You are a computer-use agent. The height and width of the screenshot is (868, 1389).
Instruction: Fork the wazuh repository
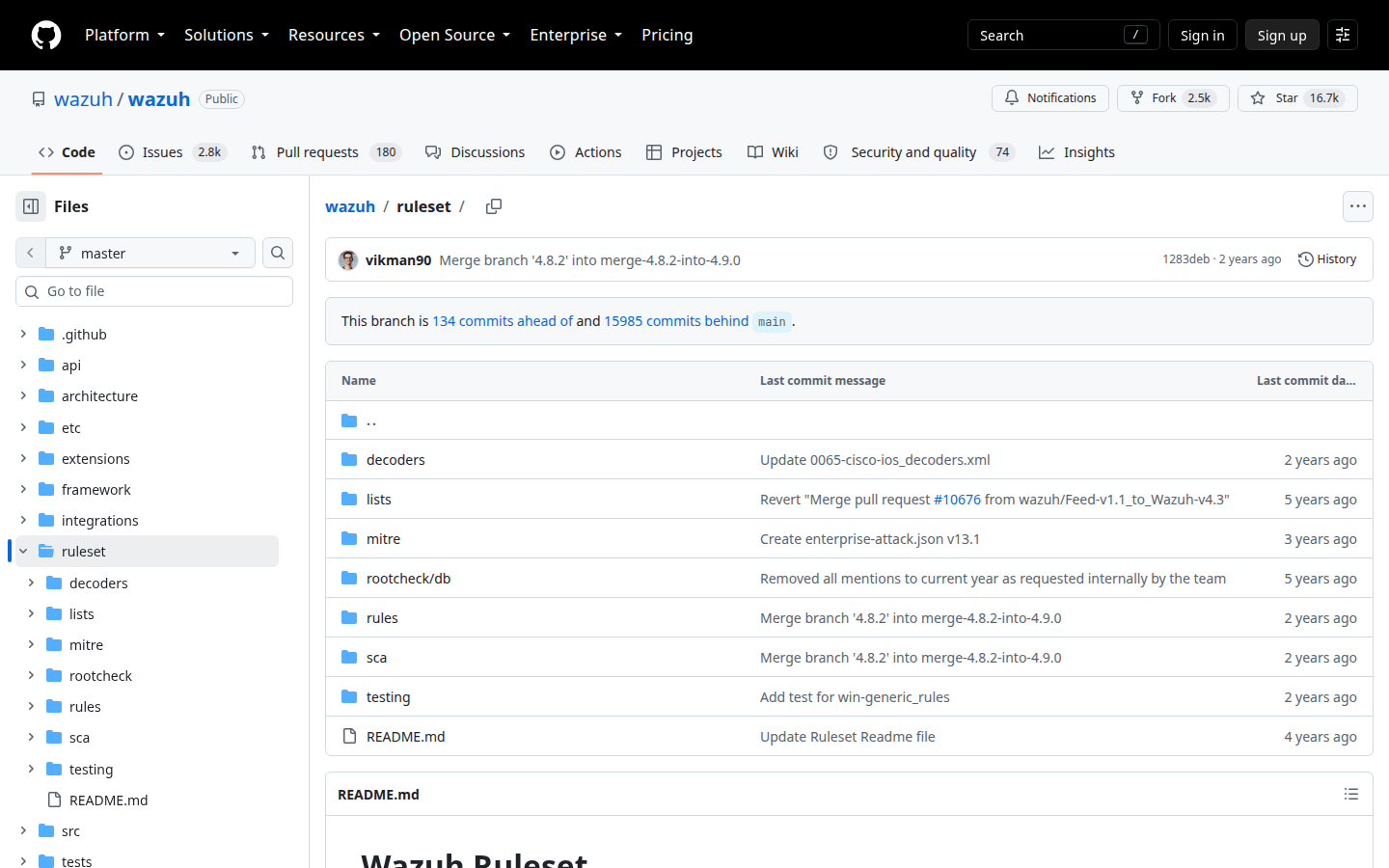coord(1173,98)
